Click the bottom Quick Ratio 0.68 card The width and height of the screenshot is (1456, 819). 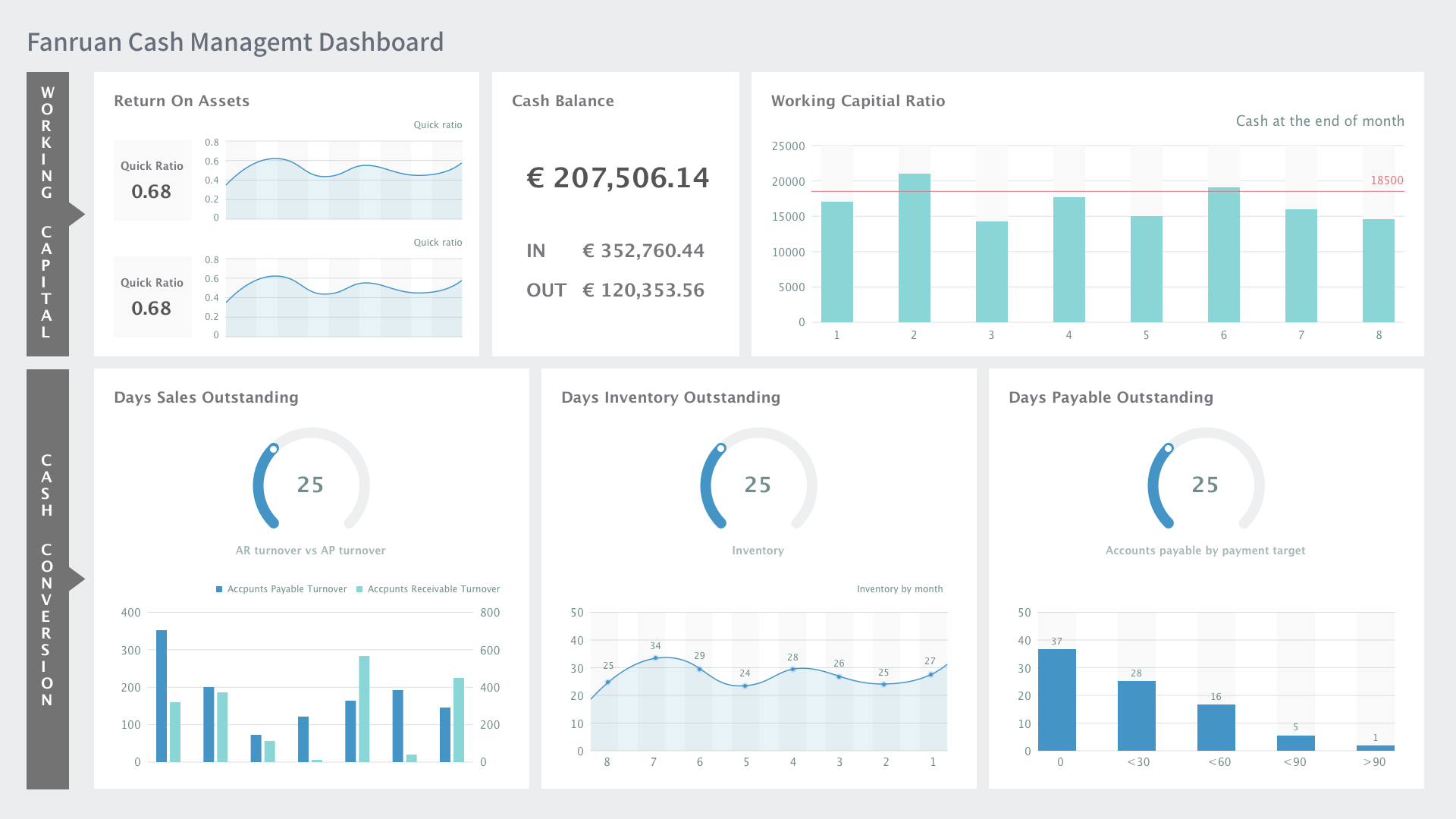[152, 297]
